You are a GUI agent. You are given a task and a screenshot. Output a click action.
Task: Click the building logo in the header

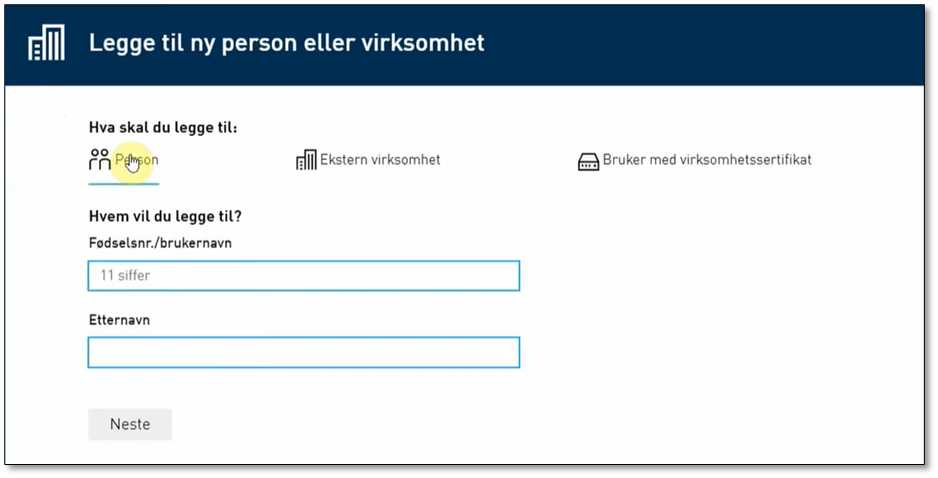pyautogui.click(x=46, y=44)
